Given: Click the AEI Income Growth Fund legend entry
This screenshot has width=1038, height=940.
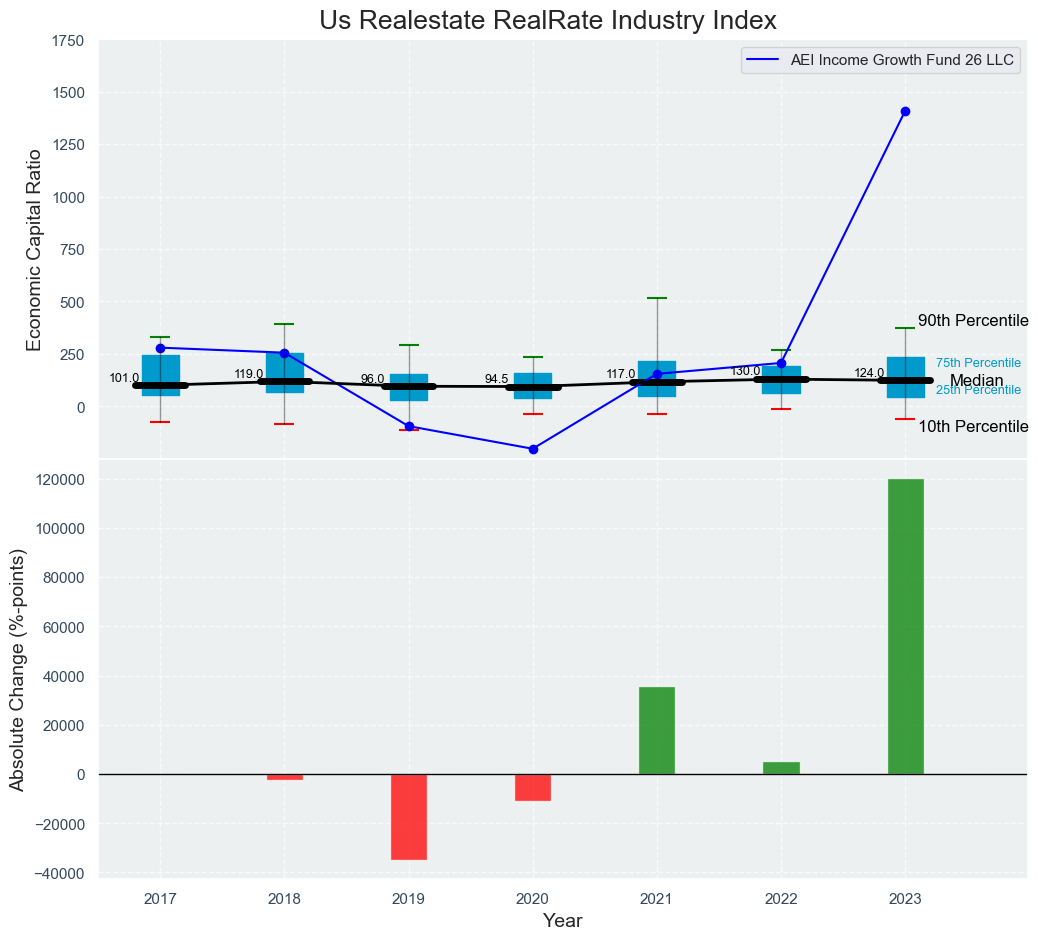Looking at the screenshot, I should pyautogui.click(x=882, y=60).
